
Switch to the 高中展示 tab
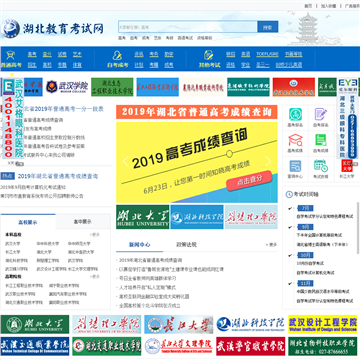(x=83, y=222)
